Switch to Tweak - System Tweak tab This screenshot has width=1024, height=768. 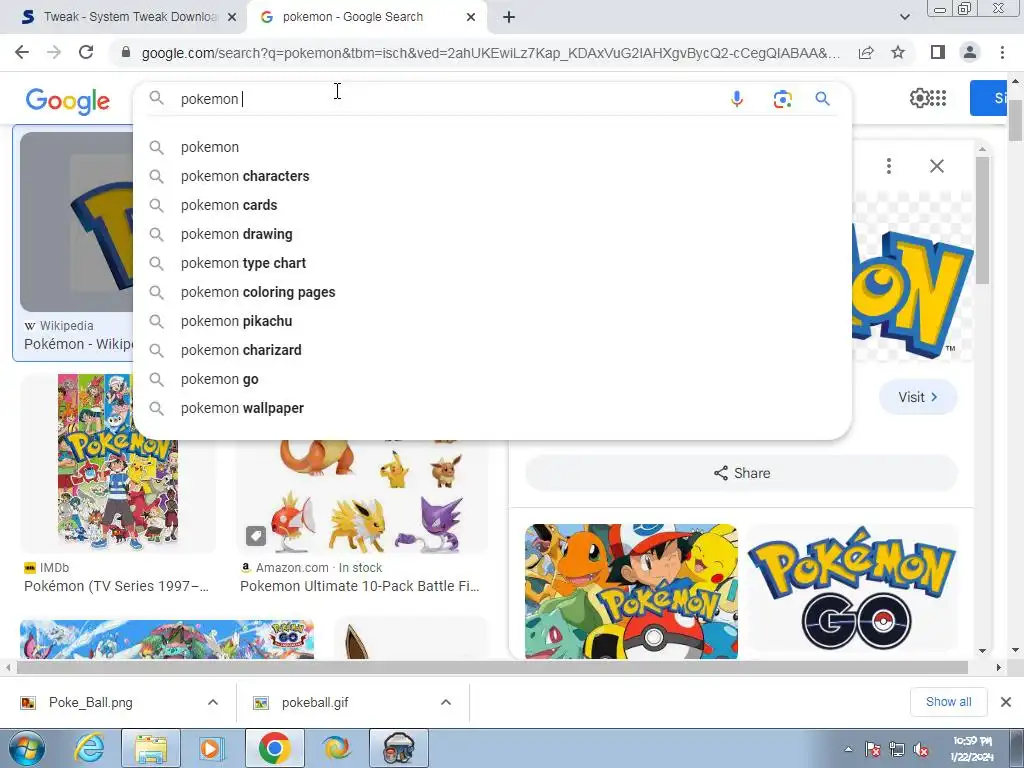pyautogui.click(x=123, y=17)
